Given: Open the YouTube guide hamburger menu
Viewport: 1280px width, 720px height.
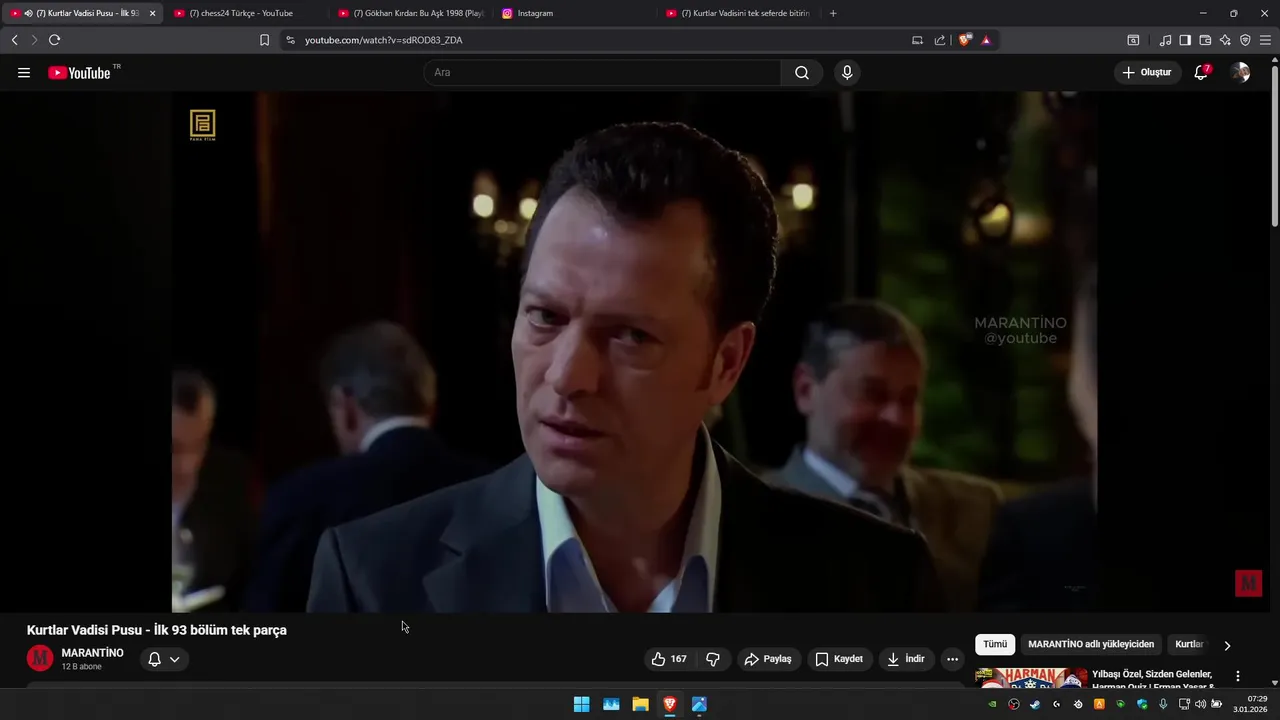Looking at the screenshot, I should tap(24, 73).
